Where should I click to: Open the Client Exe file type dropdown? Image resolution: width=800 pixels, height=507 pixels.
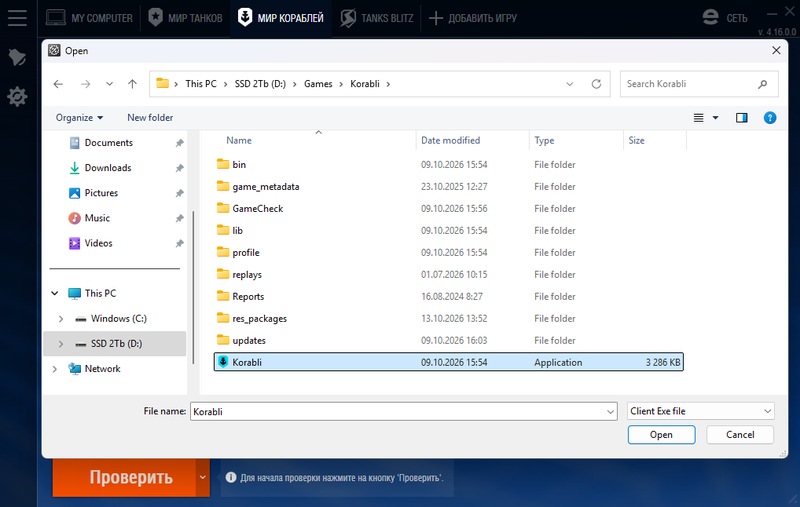tap(701, 411)
